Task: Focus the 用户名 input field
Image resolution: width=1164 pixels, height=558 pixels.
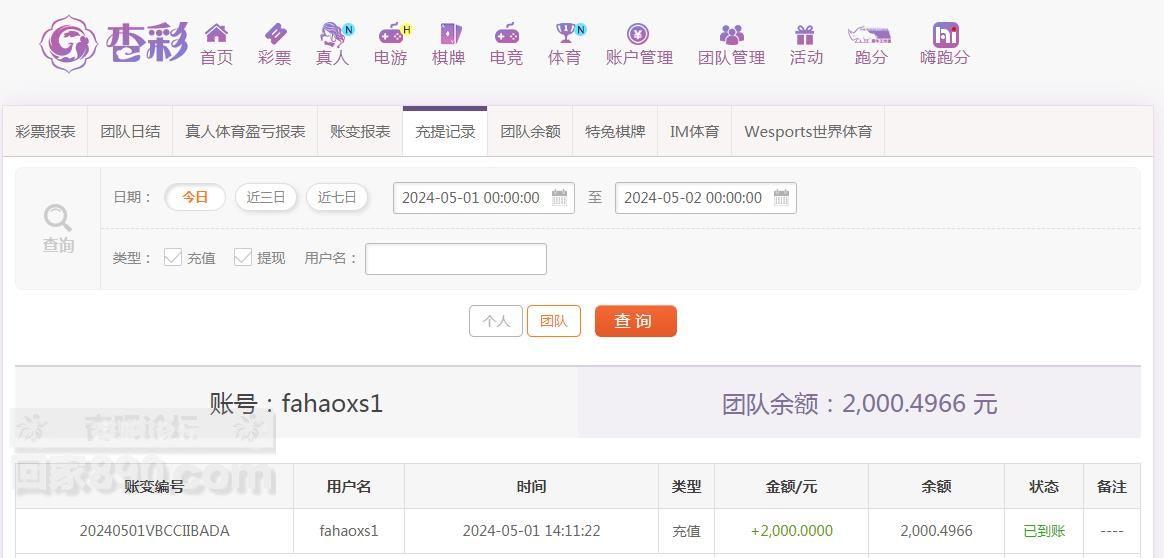Action: tap(456, 259)
